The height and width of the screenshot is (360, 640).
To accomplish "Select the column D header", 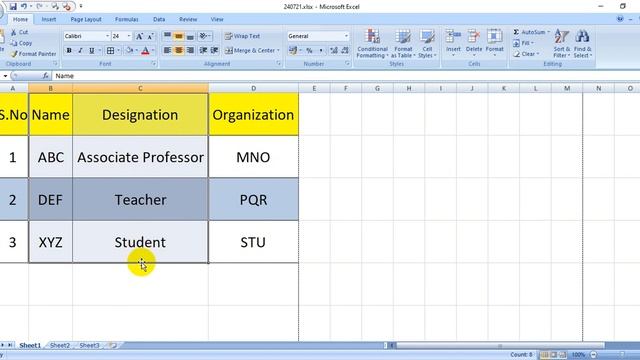I will pos(253,88).
